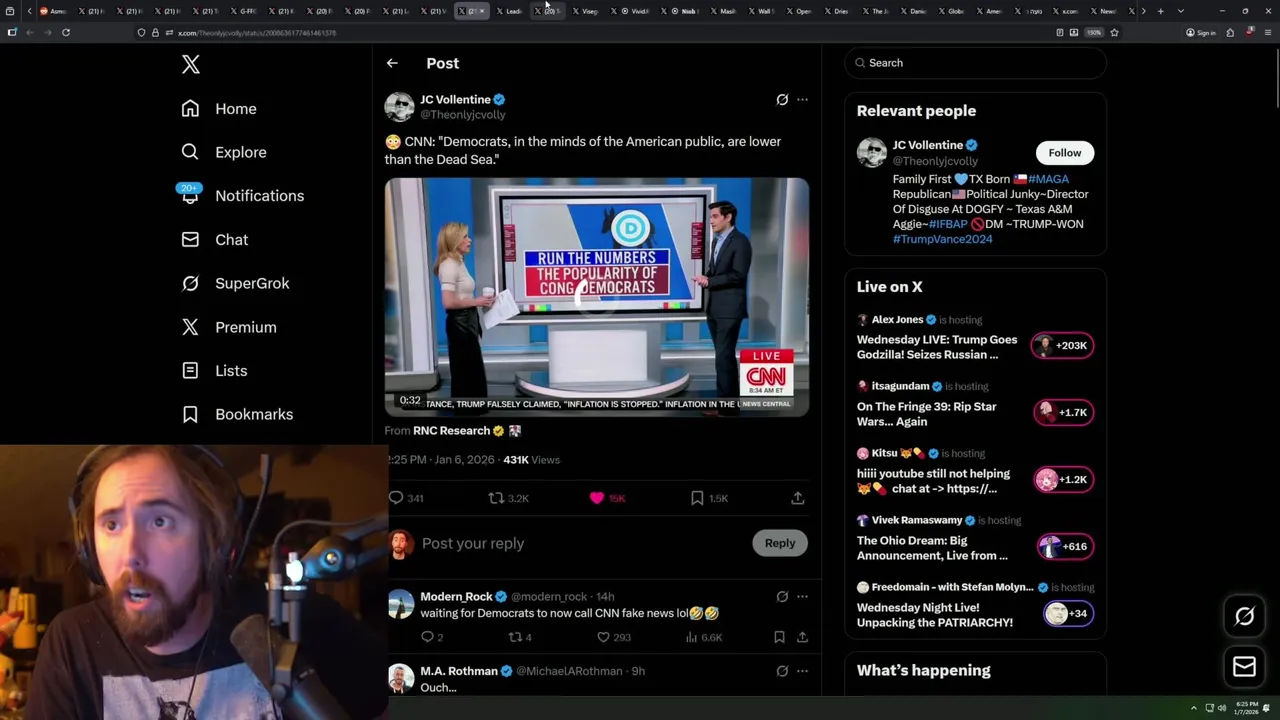Reply icon showing 341 comments
The height and width of the screenshot is (720, 1280).
click(x=396, y=498)
